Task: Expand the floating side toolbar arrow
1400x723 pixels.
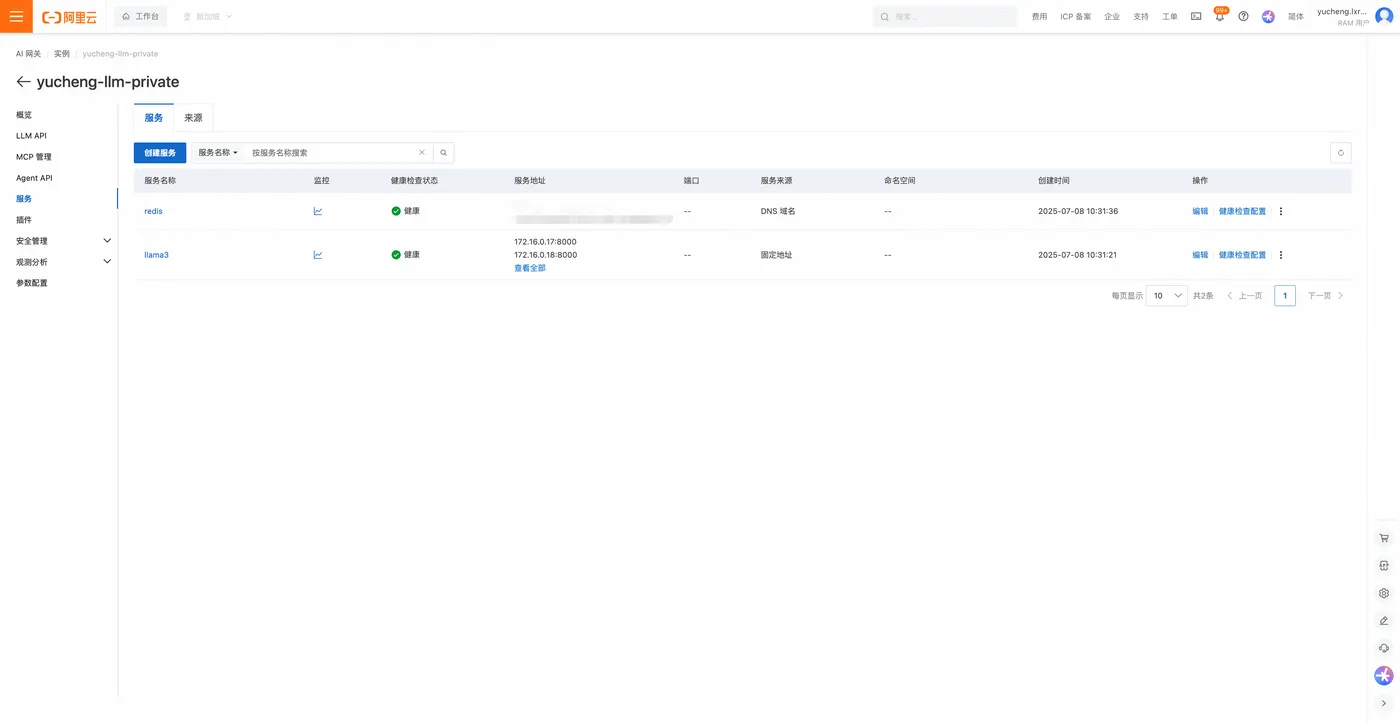Action: tap(1384, 703)
